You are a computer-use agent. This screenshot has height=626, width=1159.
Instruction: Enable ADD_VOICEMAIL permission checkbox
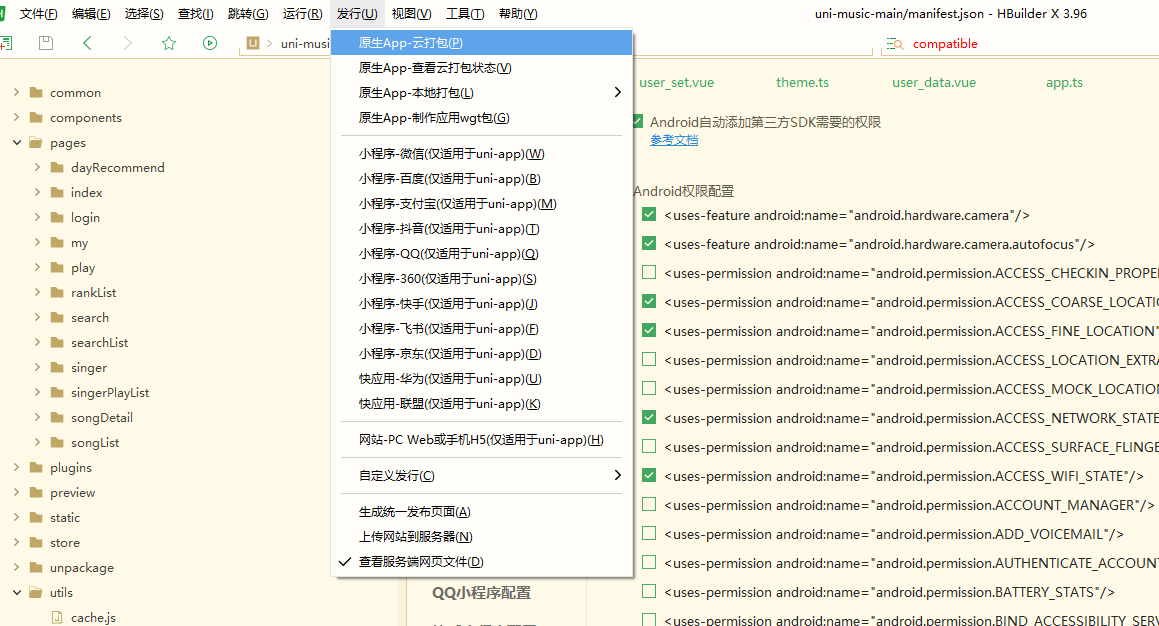tap(649, 533)
